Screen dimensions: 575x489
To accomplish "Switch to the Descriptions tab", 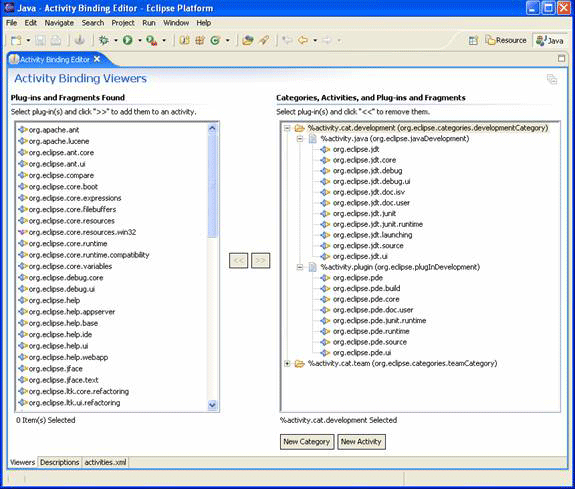I will tap(59, 462).
